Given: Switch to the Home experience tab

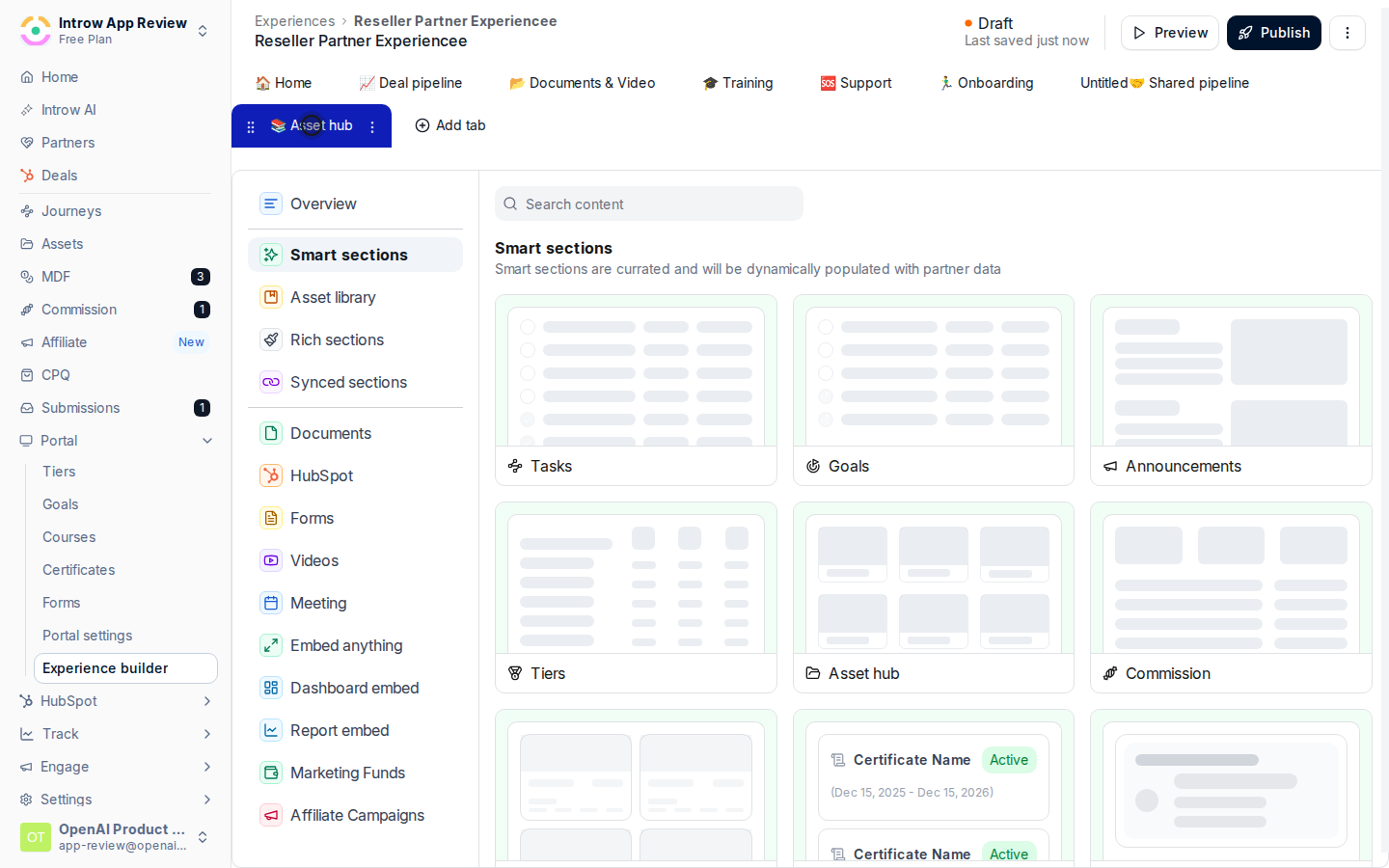Looking at the screenshot, I should [x=284, y=83].
